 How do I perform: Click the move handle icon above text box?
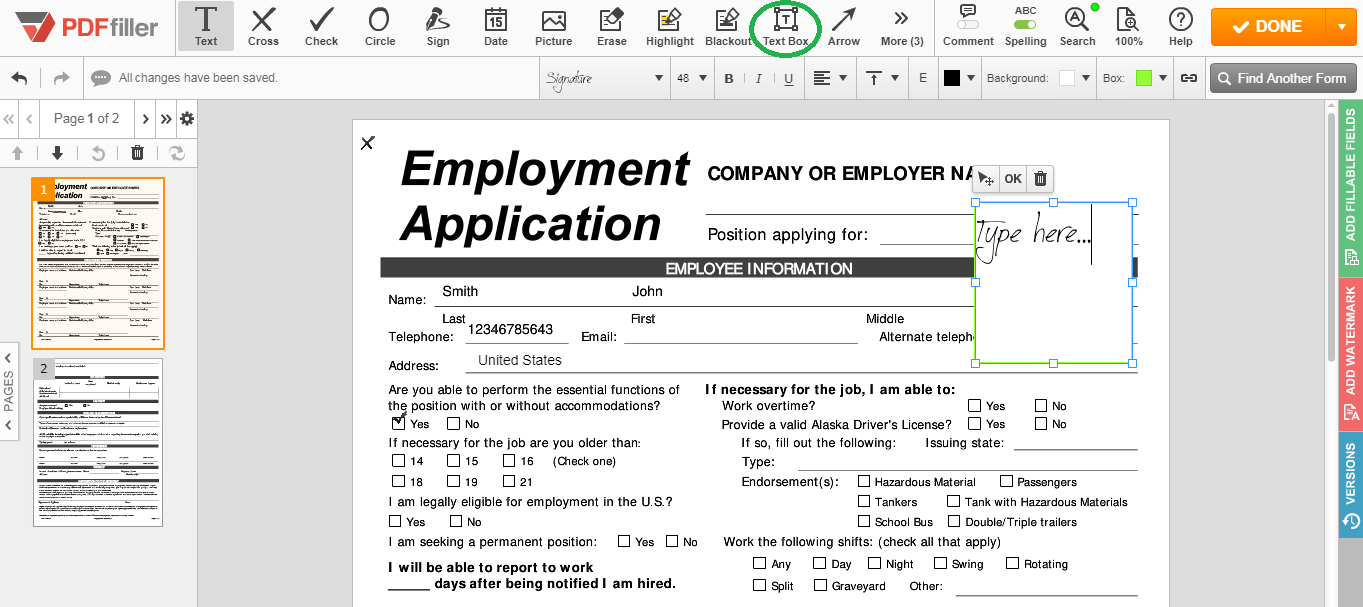[986, 179]
